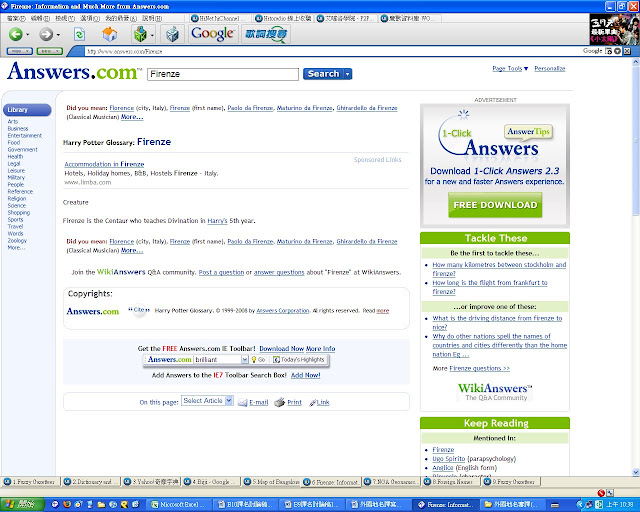Click the Print printer icon
640x512 pixels.
tap(279, 403)
